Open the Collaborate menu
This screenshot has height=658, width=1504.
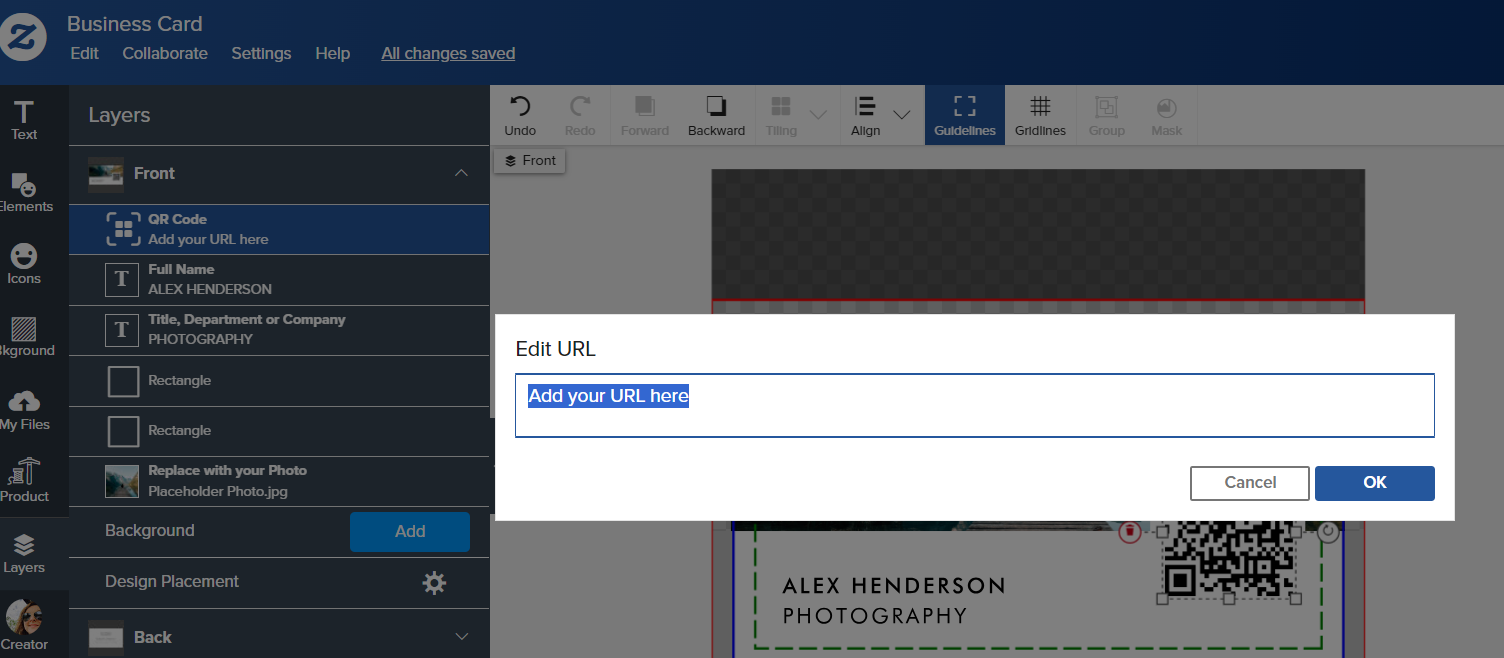coord(165,54)
